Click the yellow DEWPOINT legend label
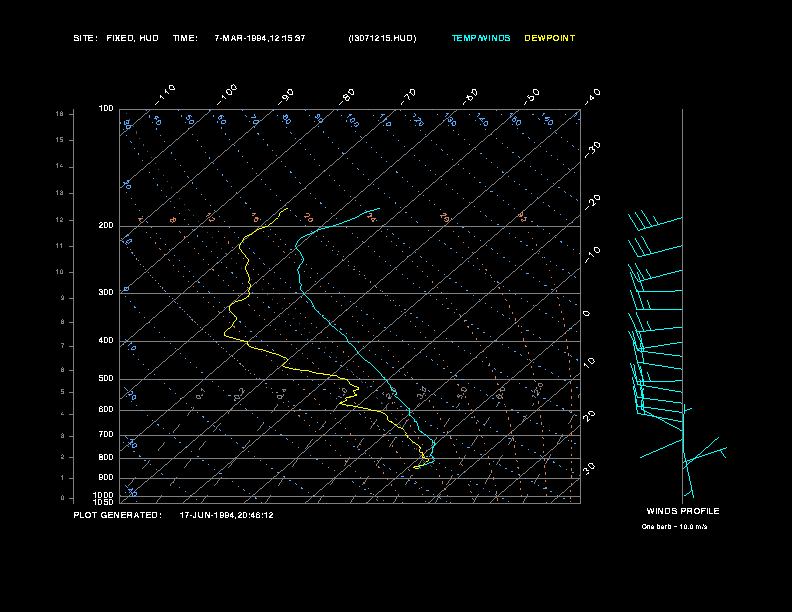The width and height of the screenshot is (792, 612). [x=549, y=38]
